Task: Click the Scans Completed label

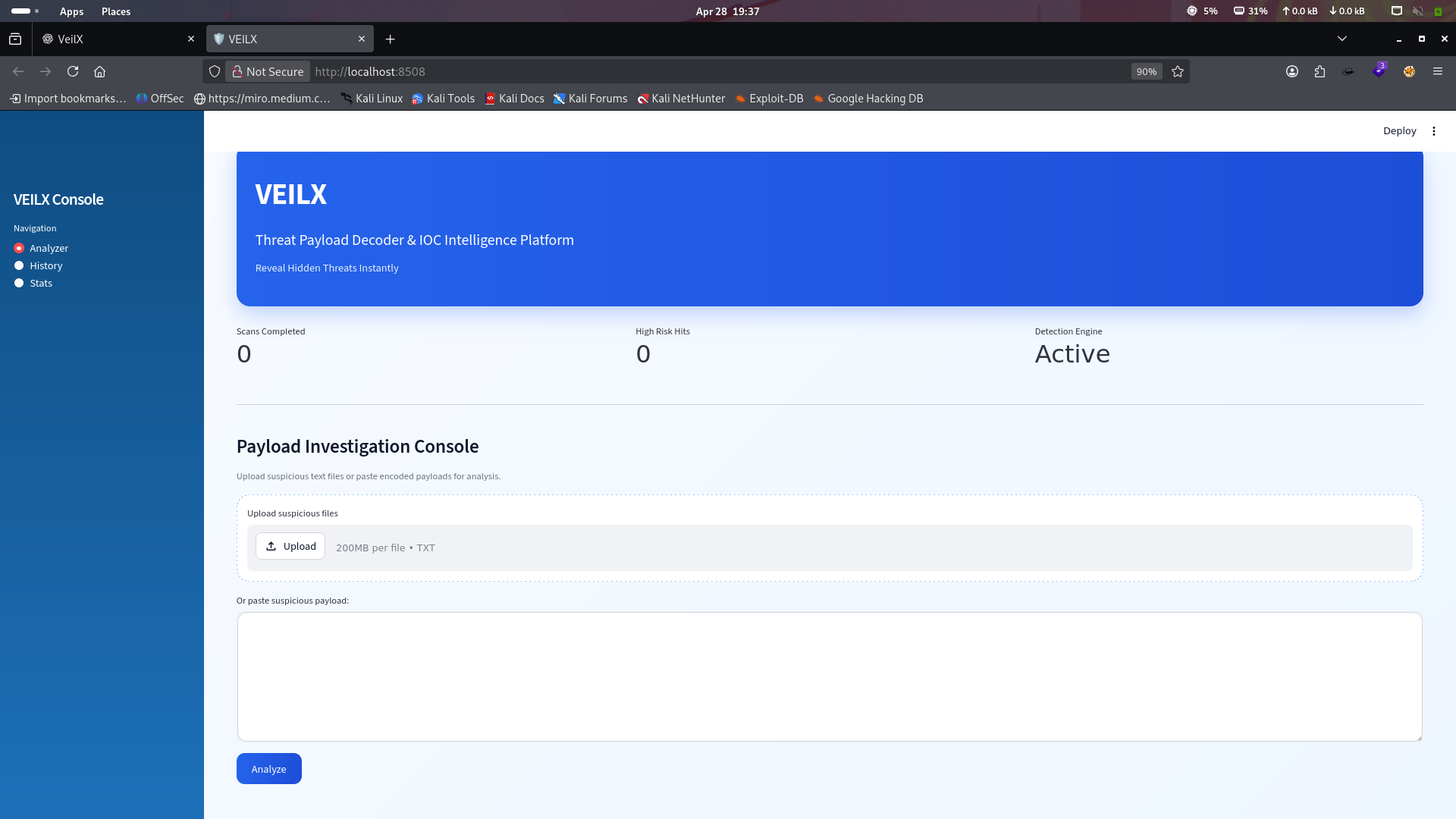Action: (271, 331)
